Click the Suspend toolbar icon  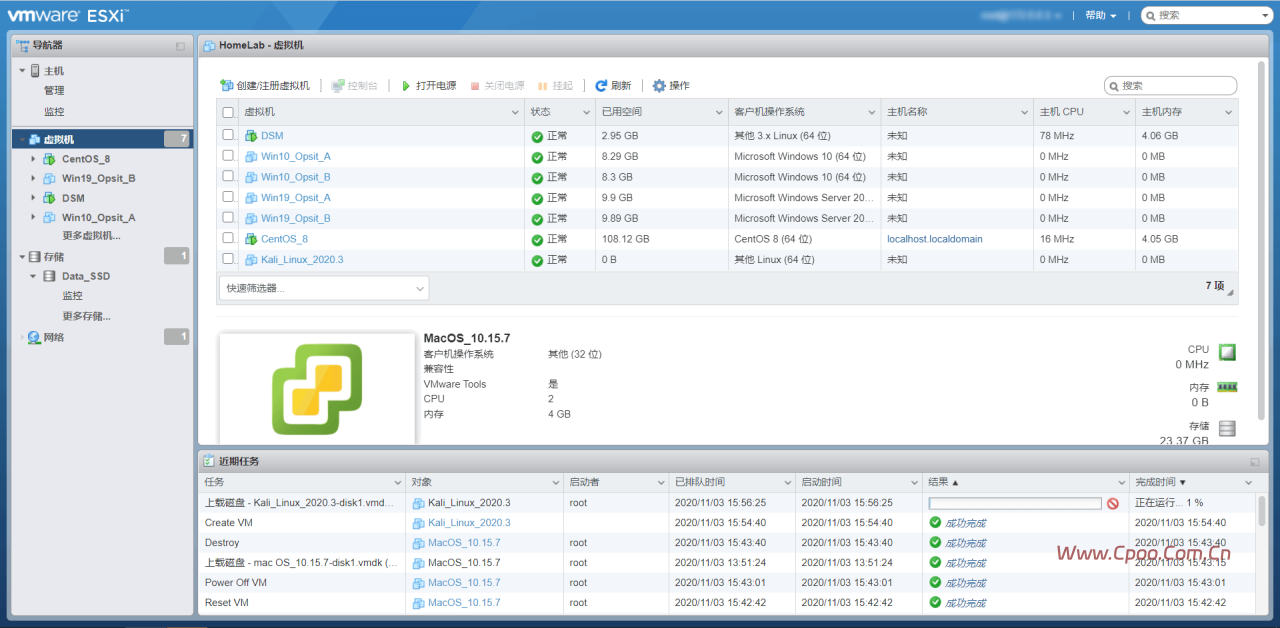pyautogui.click(x=543, y=86)
